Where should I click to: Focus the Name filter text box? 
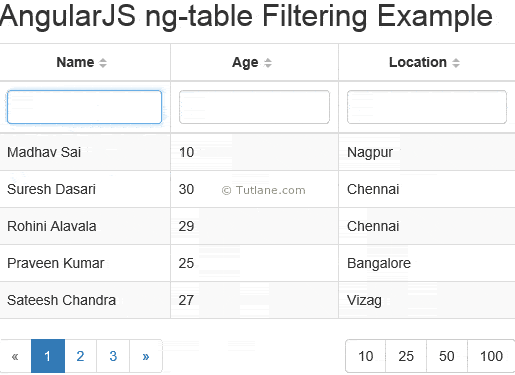click(84, 107)
